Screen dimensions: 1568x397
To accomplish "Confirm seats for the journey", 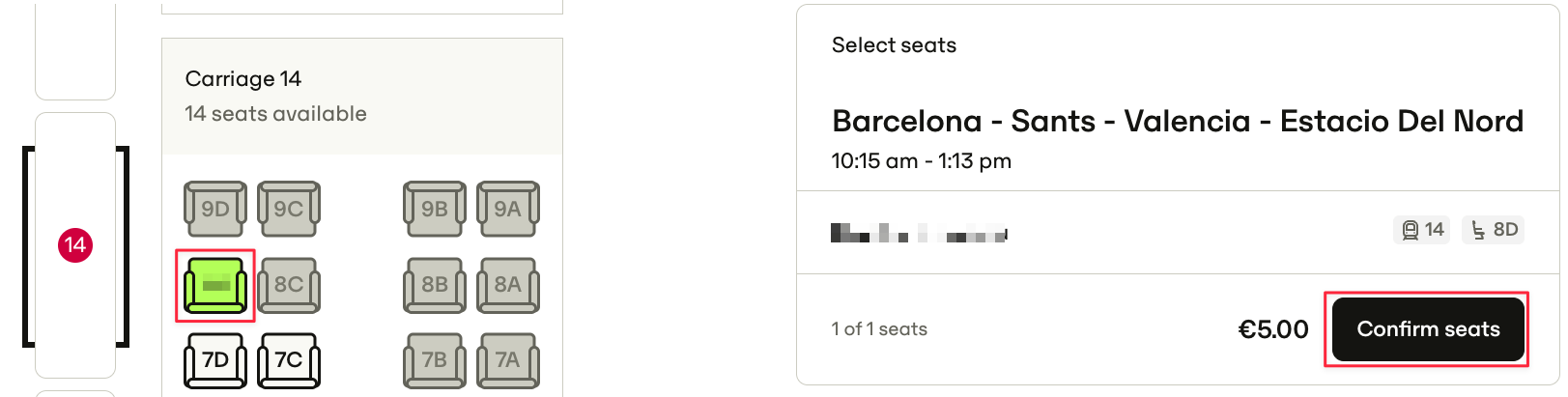I will (1428, 329).
